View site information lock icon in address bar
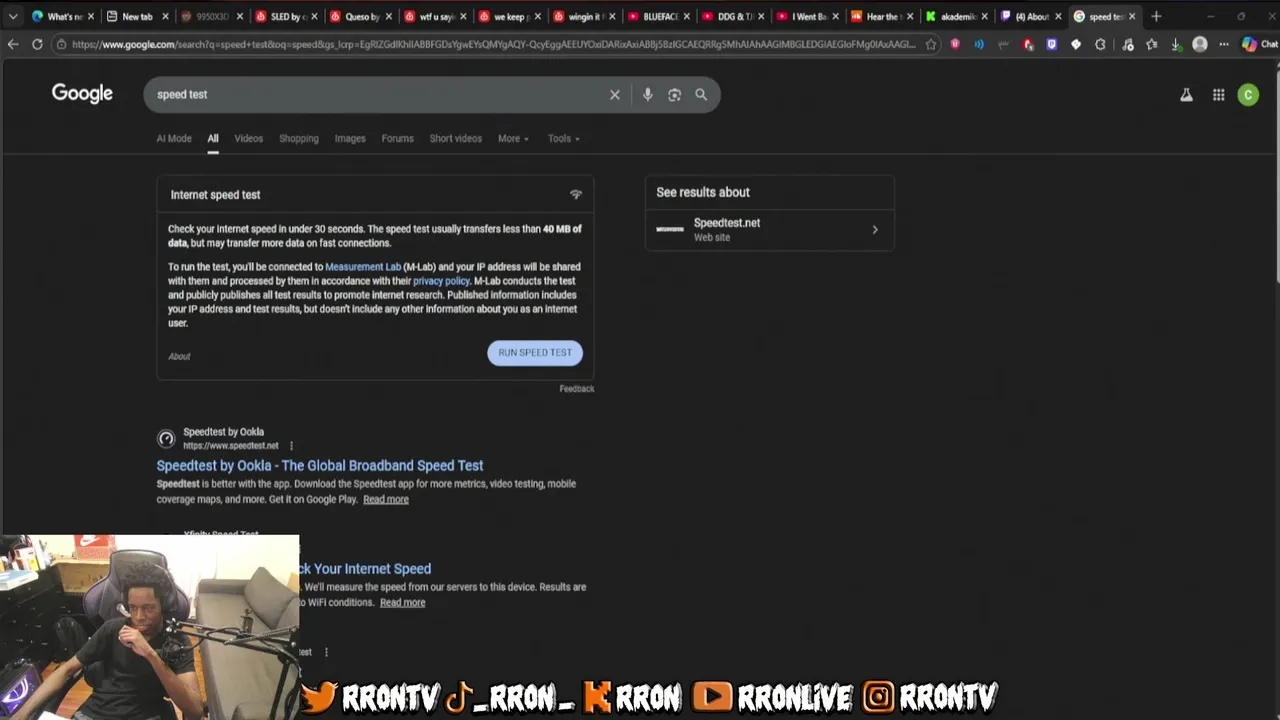This screenshot has height=720, width=1280. tap(62, 44)
